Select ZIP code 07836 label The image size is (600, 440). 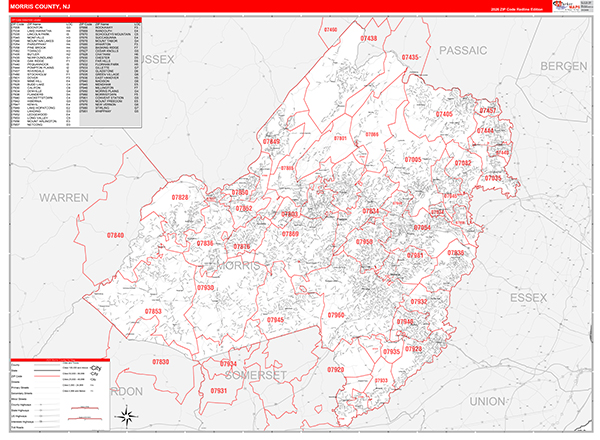click(x=205, y=243)
